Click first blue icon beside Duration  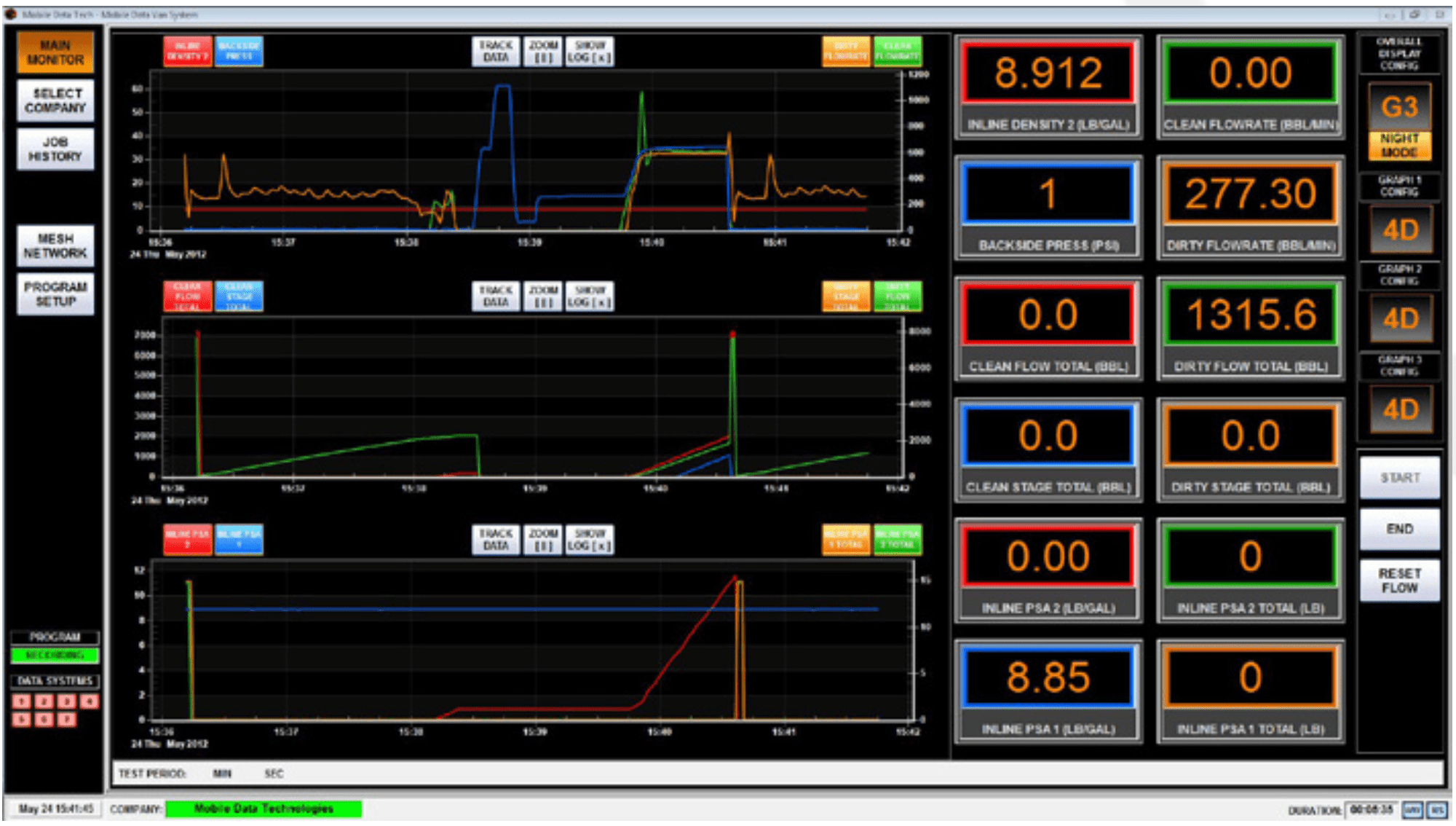[x=1413, y=809]
